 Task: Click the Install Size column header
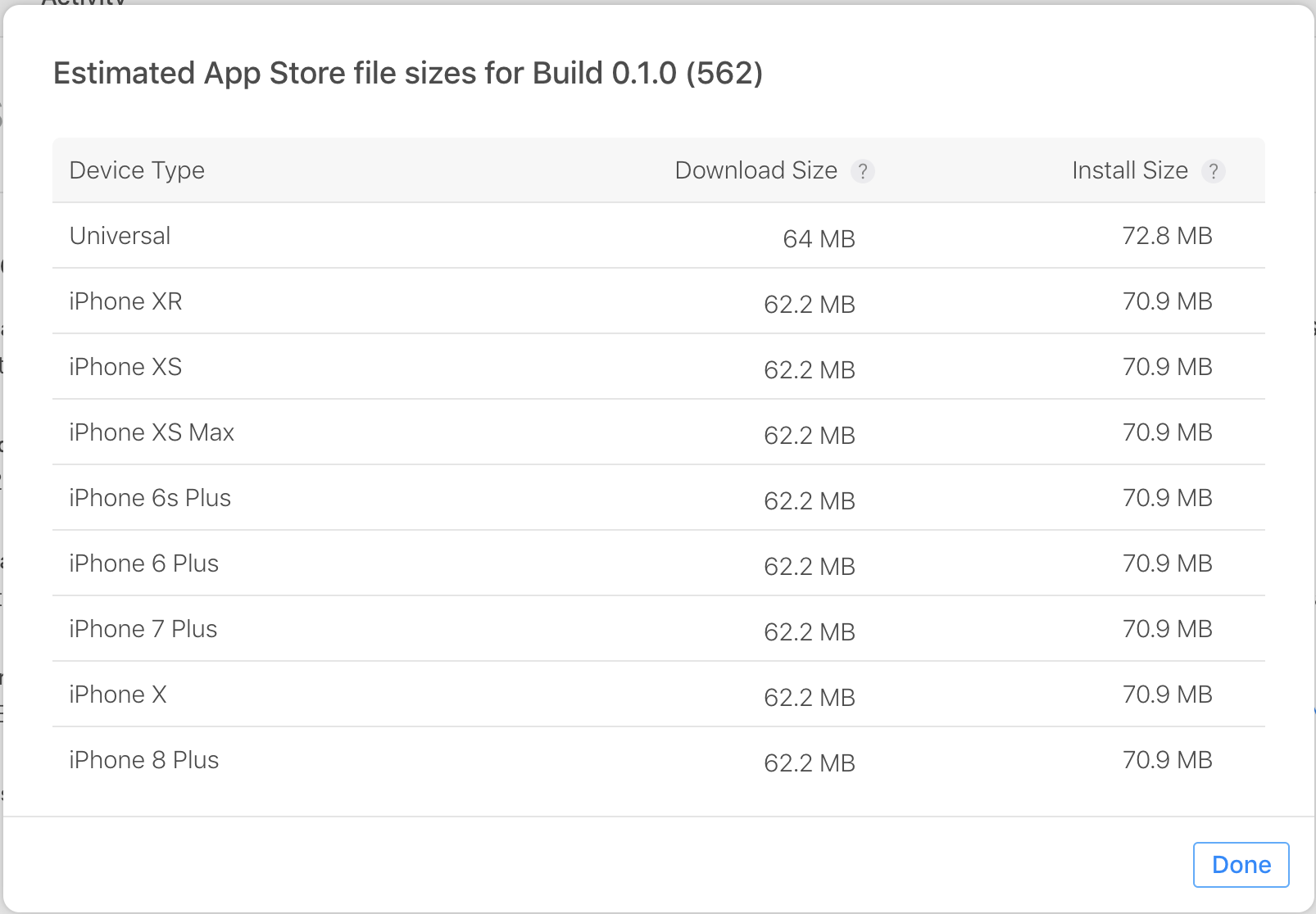[x=1130, y=170]
